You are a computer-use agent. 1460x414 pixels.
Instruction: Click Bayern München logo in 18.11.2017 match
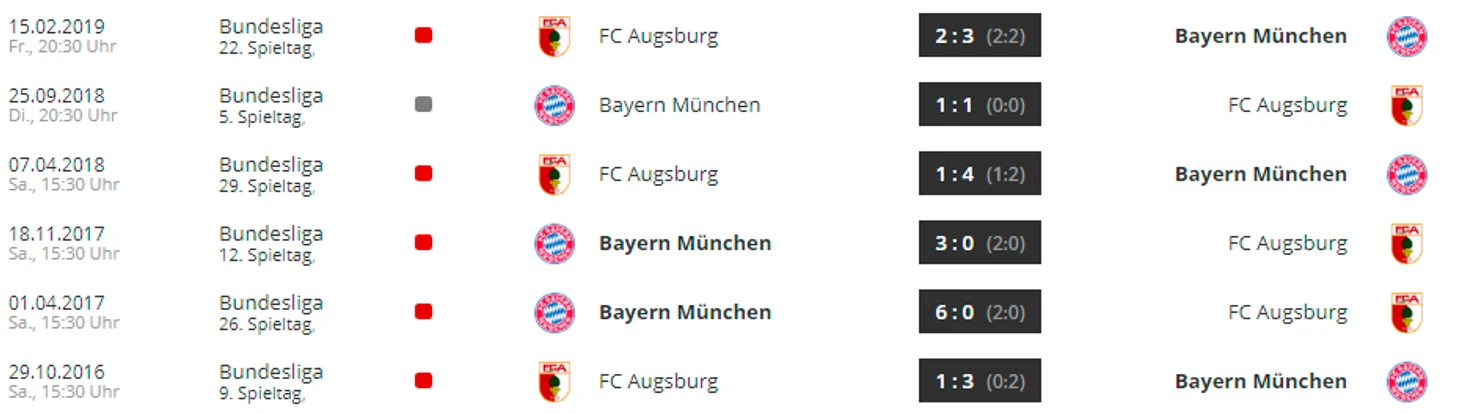(554, 243)
